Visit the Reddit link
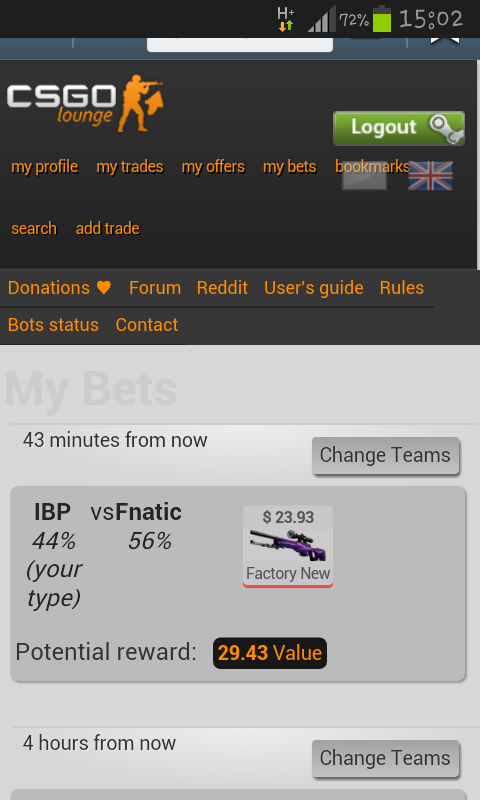 pyautogui.click(x=222, y=288)
